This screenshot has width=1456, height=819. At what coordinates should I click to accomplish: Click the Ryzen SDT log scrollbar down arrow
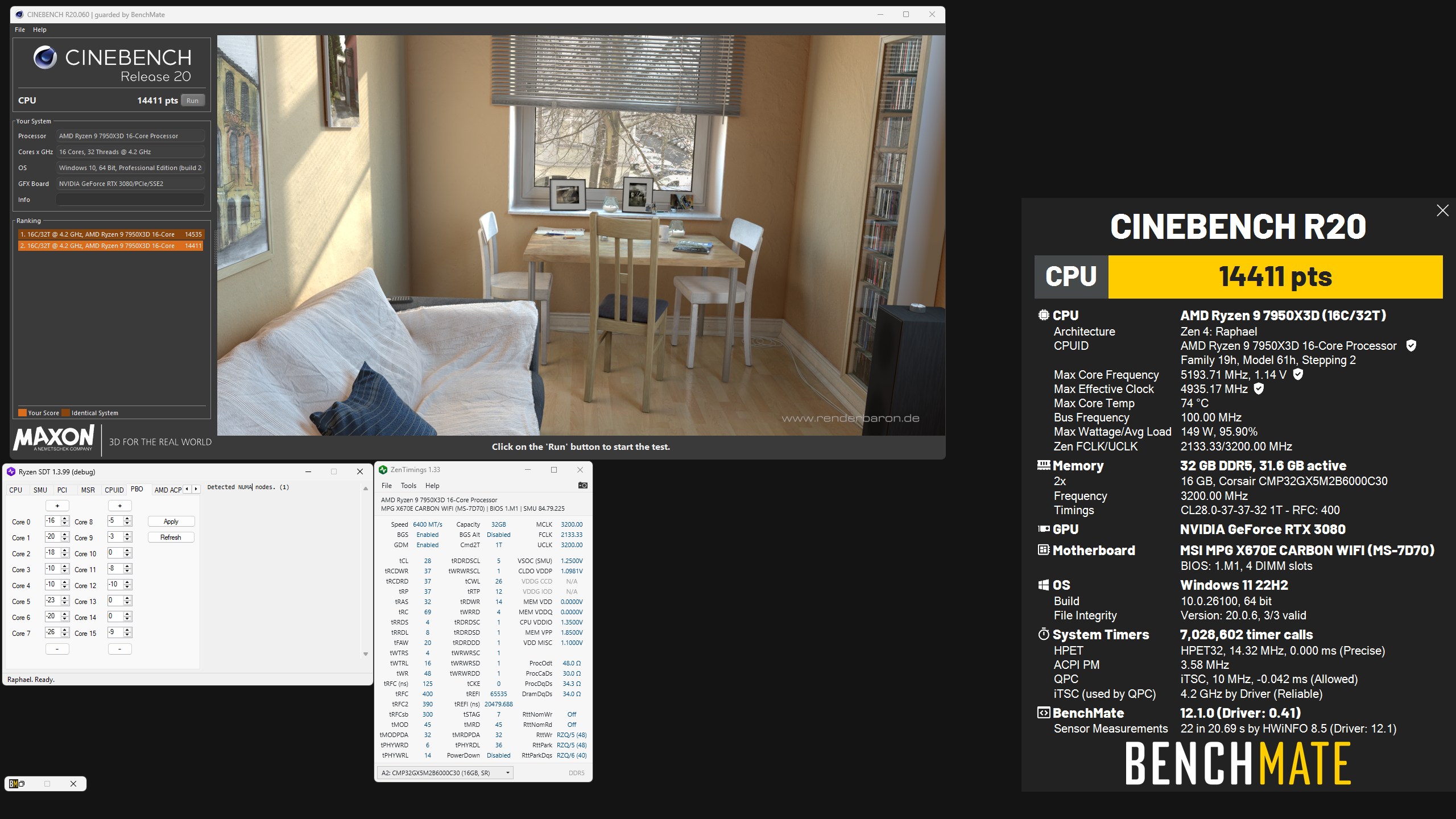(x=365, y=654)
